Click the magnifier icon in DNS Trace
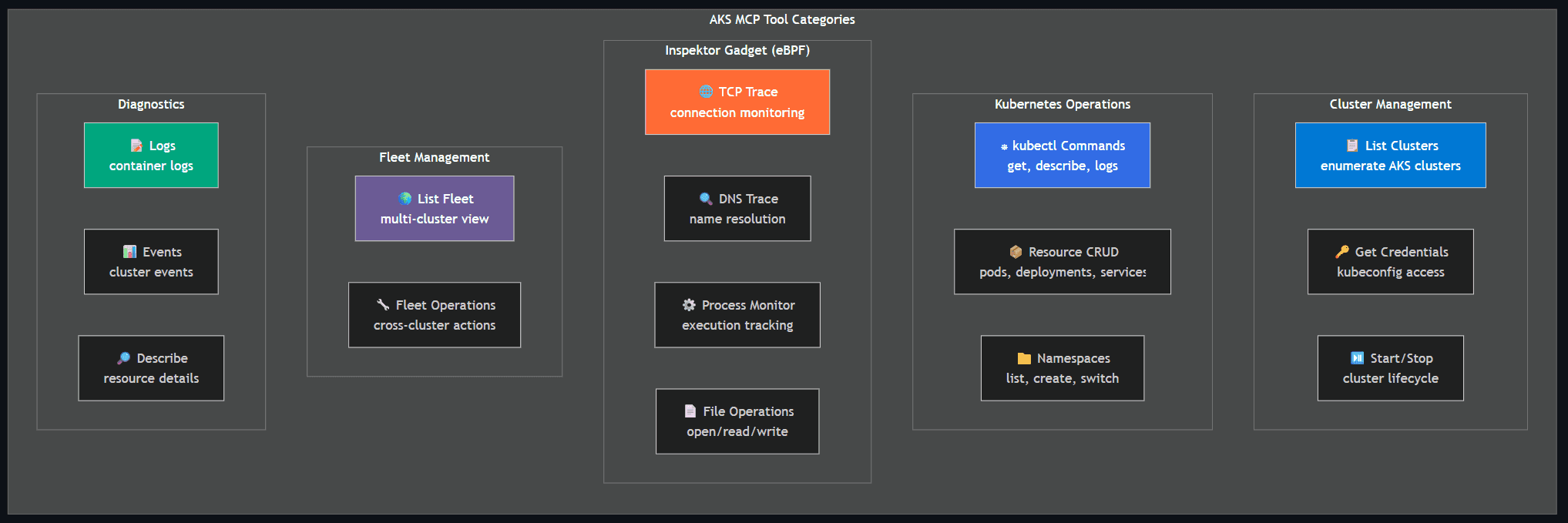Image resolution: width=1568 pixels, height=523 pixels. click(x=706, y=199)
